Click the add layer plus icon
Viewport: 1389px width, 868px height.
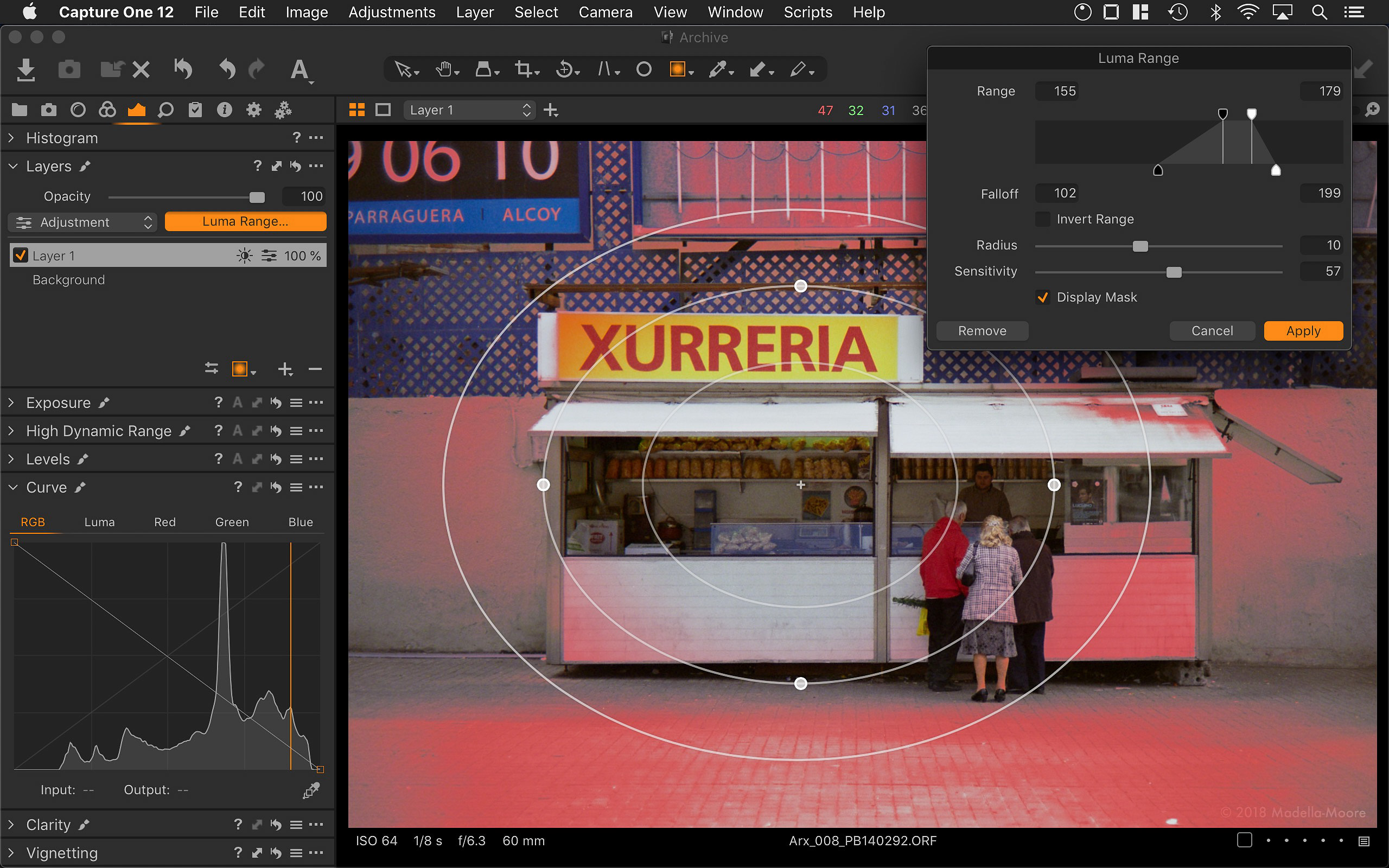[x=285, y=369]
